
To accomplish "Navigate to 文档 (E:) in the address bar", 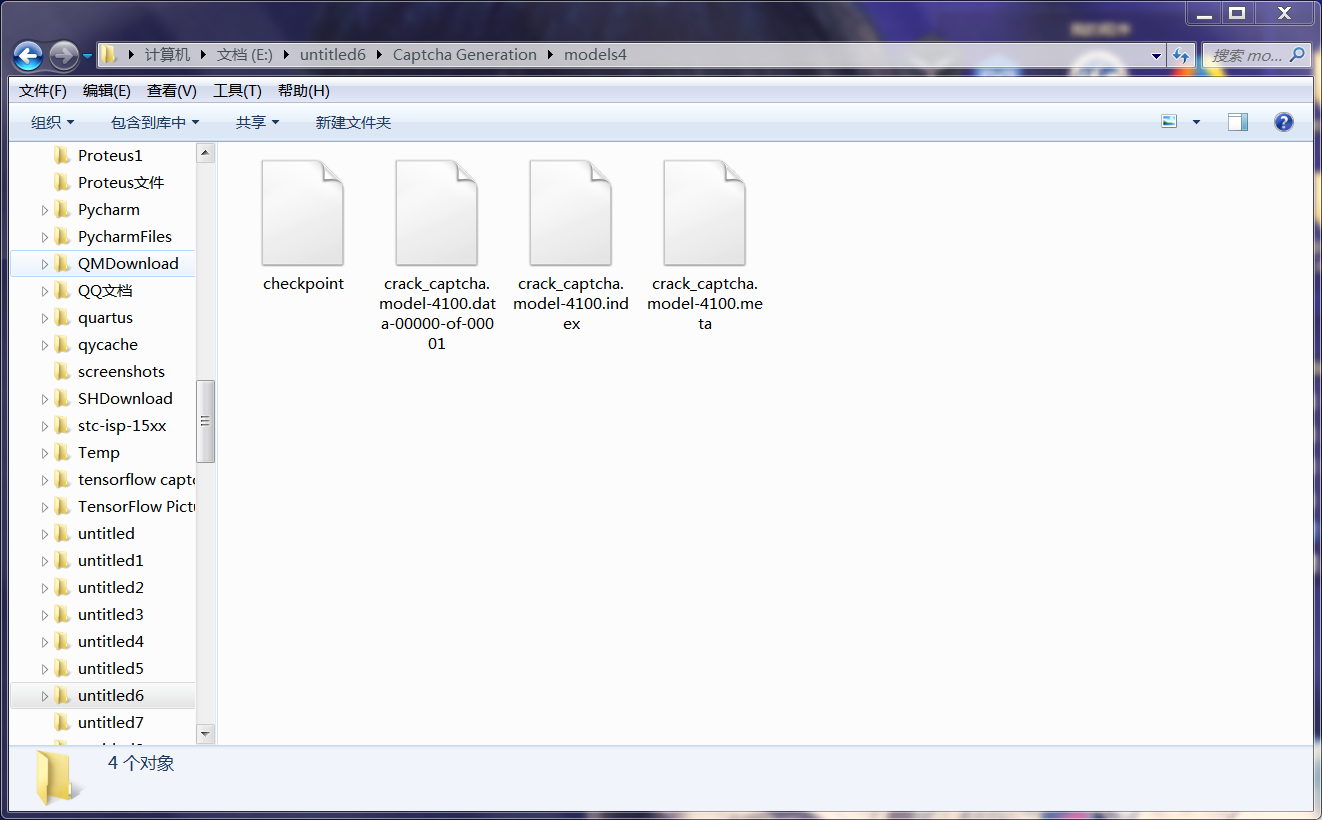I will 245,55.
